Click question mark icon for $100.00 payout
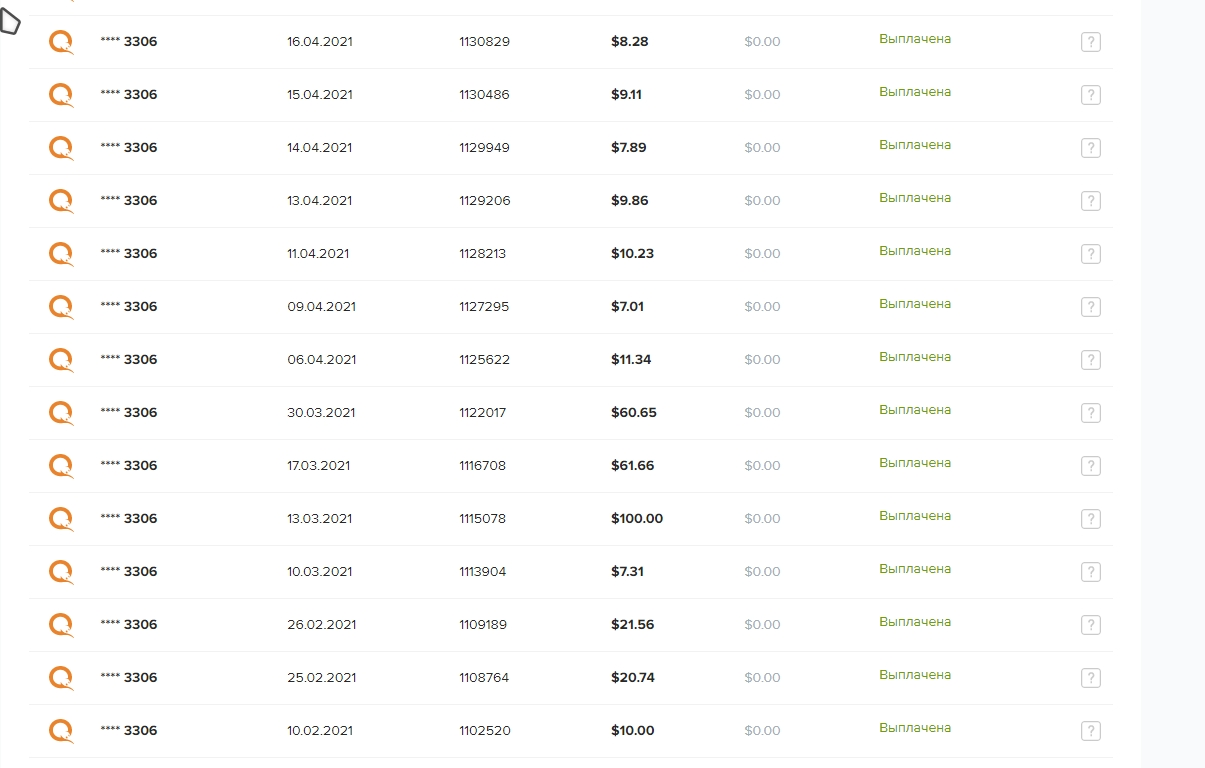 click(x=1091, y=519)
